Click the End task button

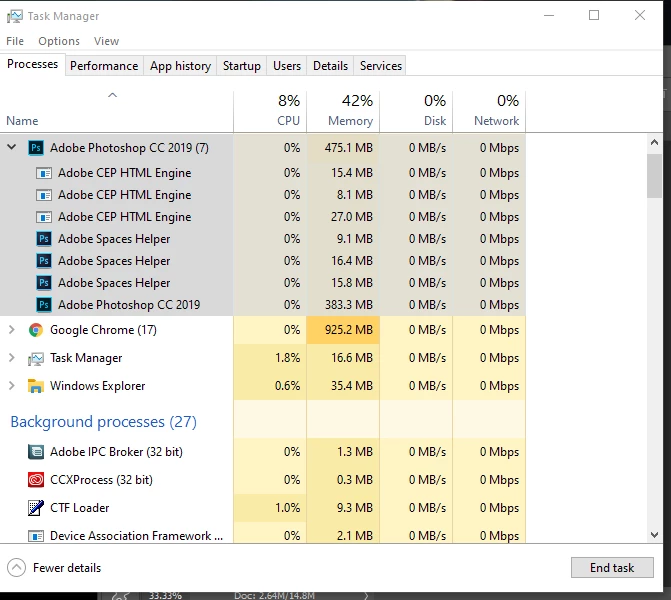612,567
